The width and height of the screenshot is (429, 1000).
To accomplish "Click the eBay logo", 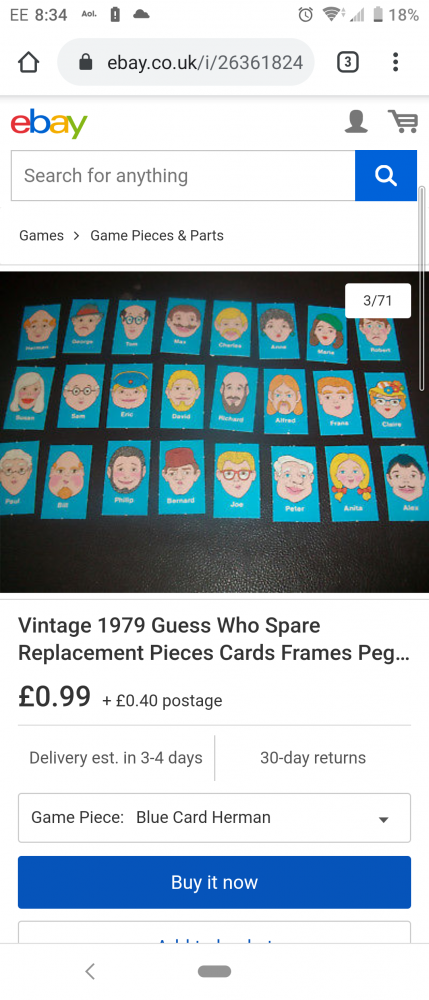I will [49, 124].
